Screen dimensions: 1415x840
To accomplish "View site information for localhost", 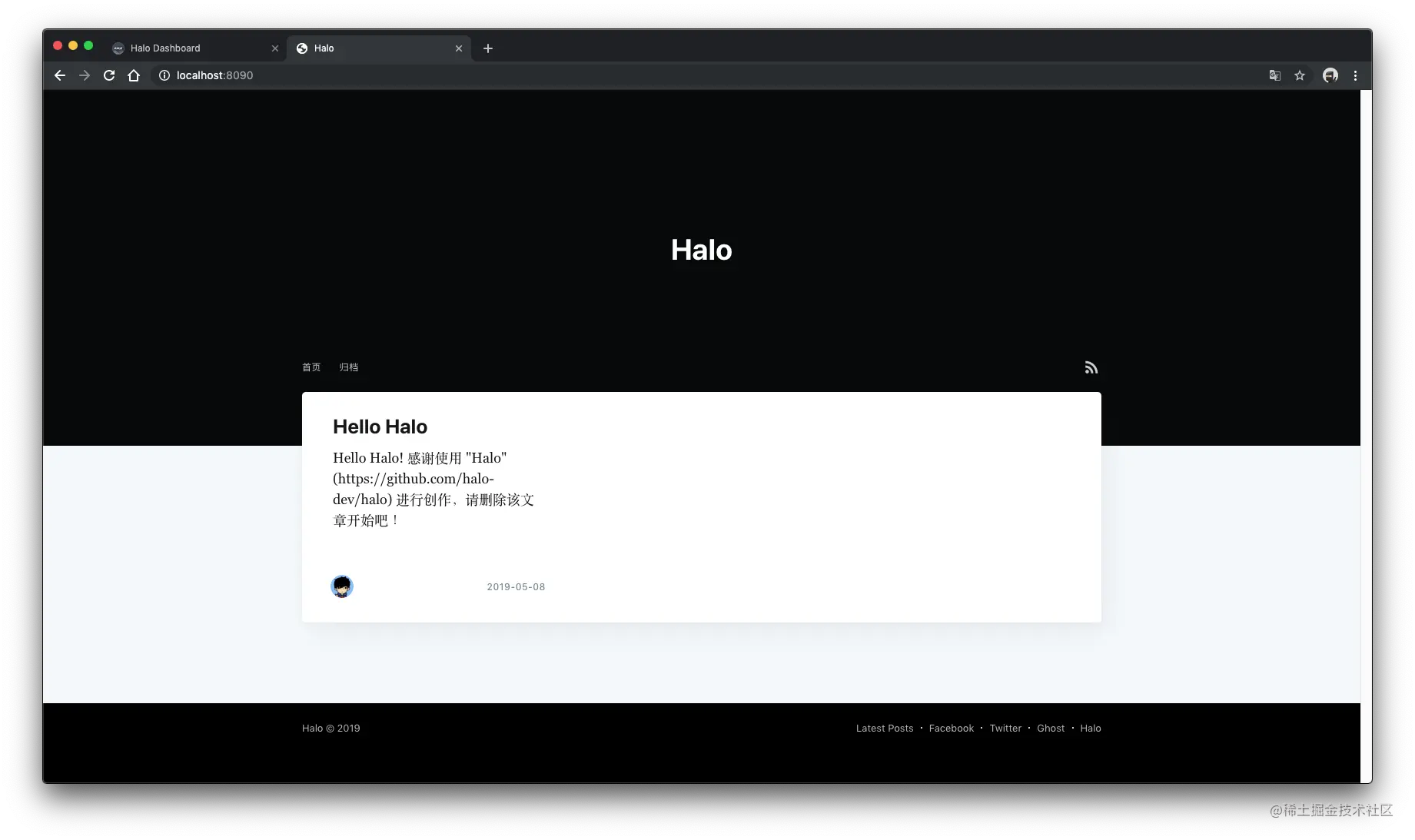I will (164, 75).
